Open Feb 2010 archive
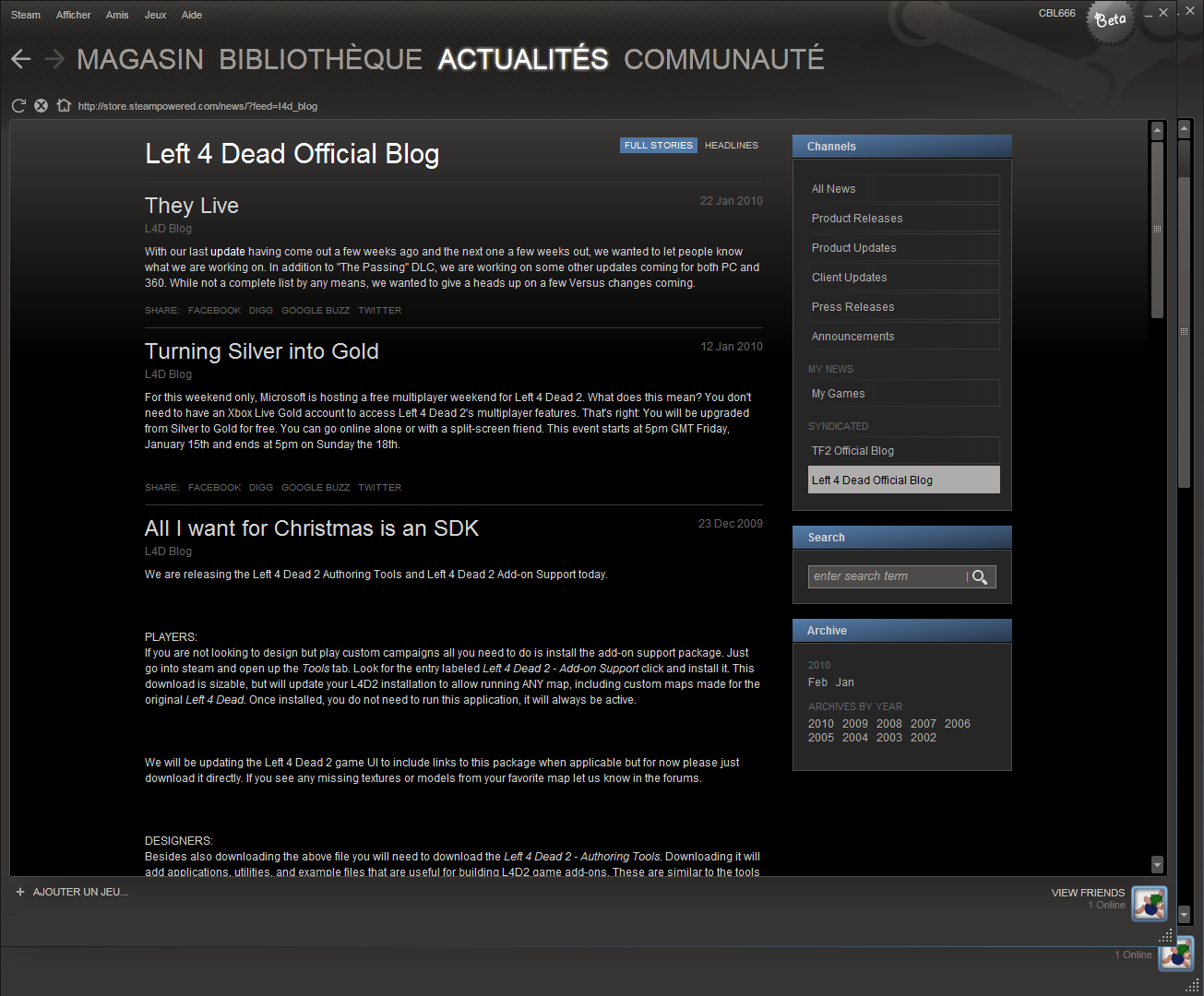Viewport: 1204px width, 996px height. tap(817, 682)
